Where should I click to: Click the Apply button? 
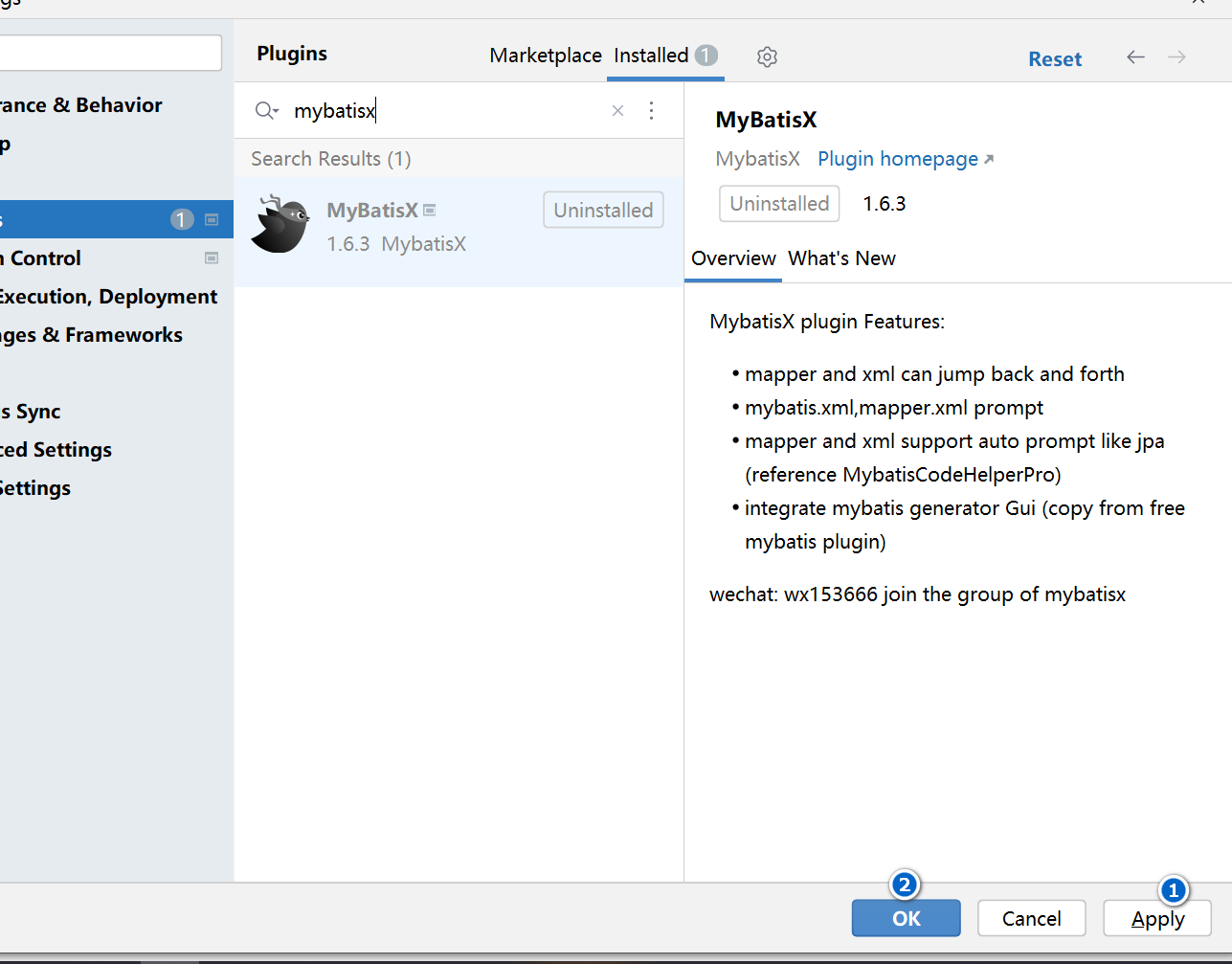(1157, 919)
